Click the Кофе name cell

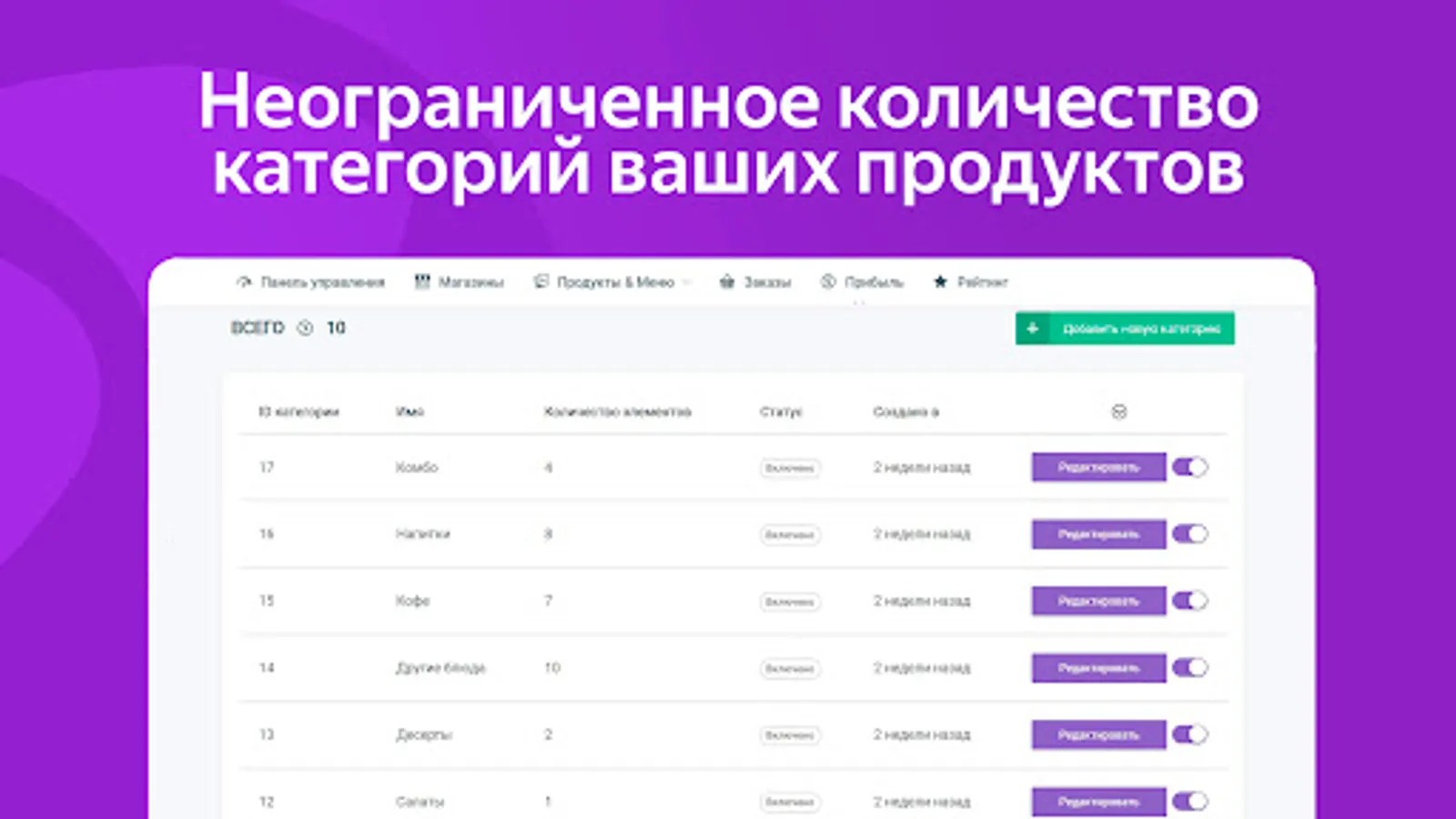pyautogui.click(x=412, y=601)
